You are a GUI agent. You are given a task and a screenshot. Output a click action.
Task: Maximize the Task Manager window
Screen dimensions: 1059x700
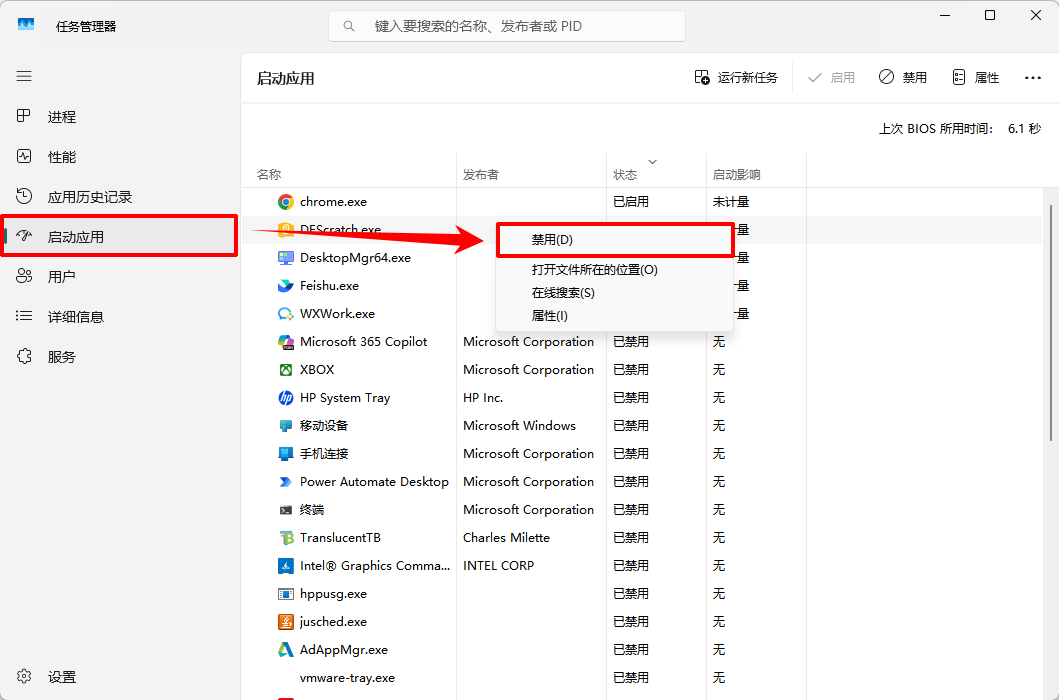(x=989, y=15)
